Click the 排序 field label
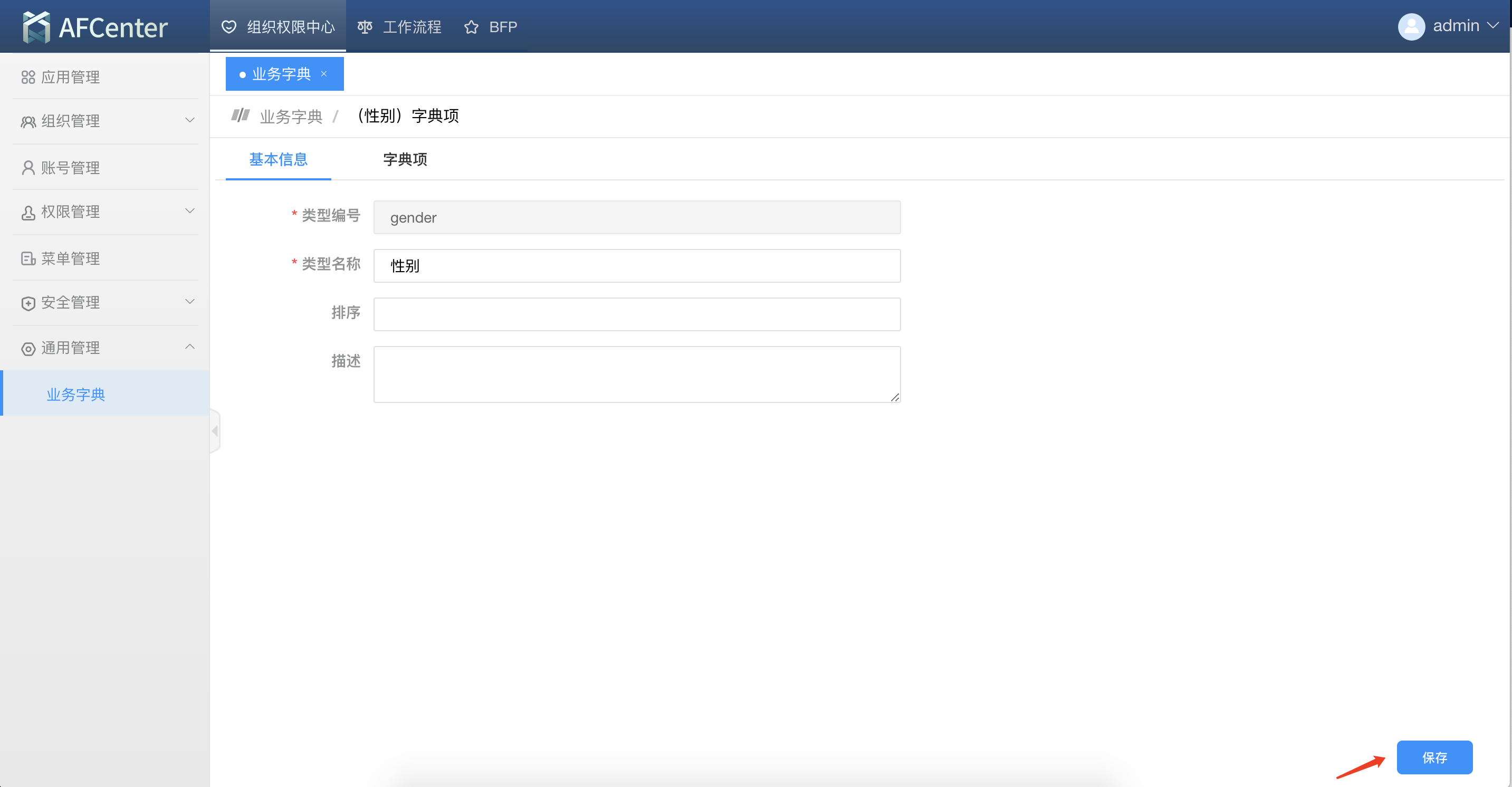Screen dimensions: 1512x787 click(346, 313)
